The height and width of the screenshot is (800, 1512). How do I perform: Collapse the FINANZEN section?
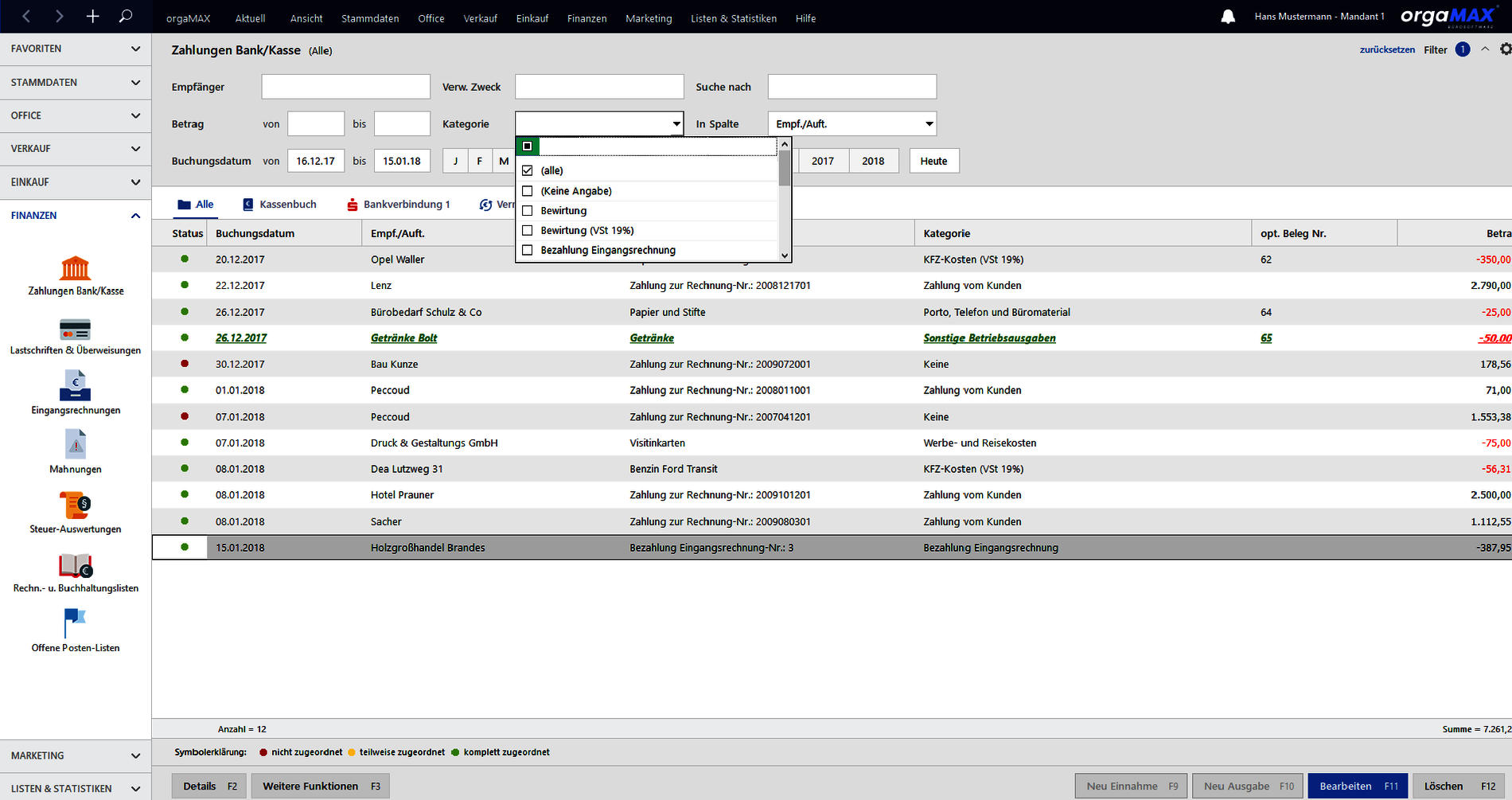click(x=76, y=216)
